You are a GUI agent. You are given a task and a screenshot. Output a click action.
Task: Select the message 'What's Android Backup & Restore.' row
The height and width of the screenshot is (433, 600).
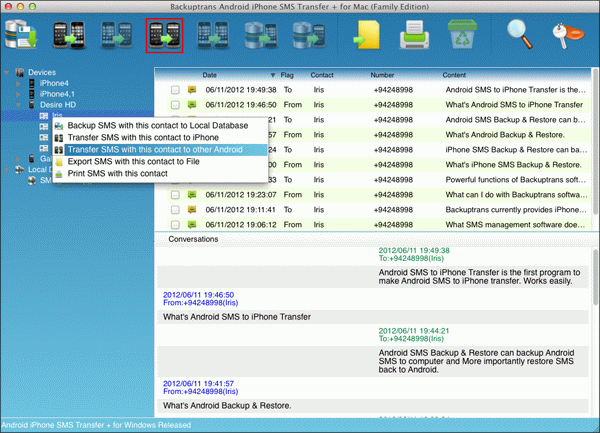[x=377, y=135]
